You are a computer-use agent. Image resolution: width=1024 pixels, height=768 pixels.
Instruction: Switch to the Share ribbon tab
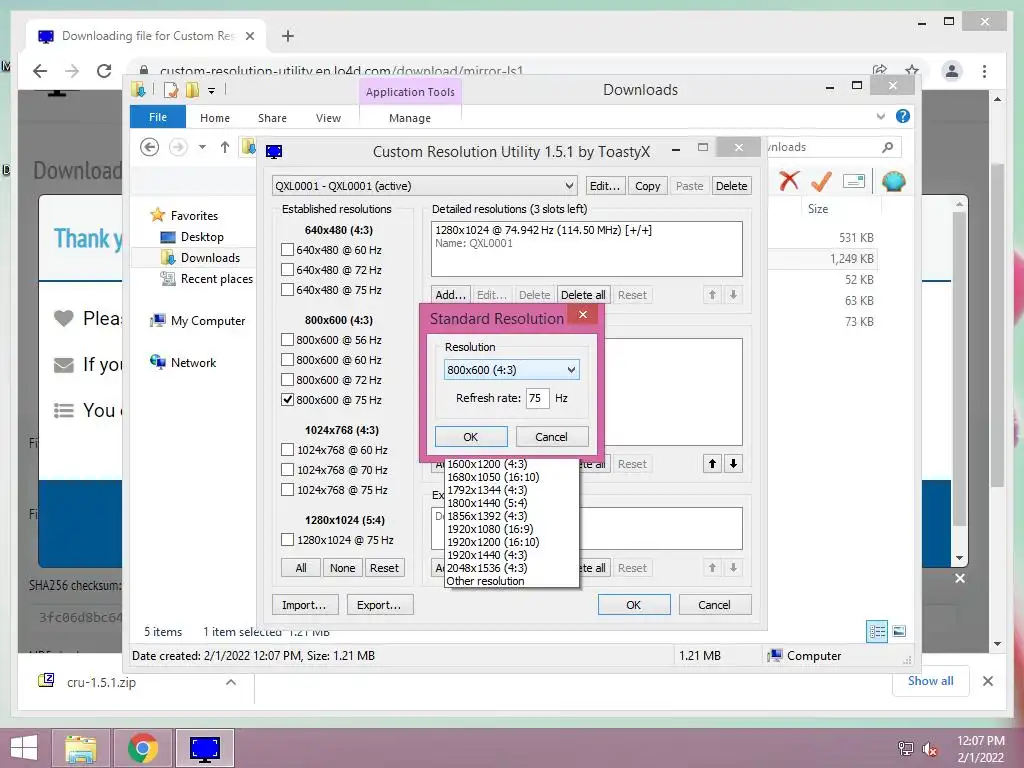272,118
